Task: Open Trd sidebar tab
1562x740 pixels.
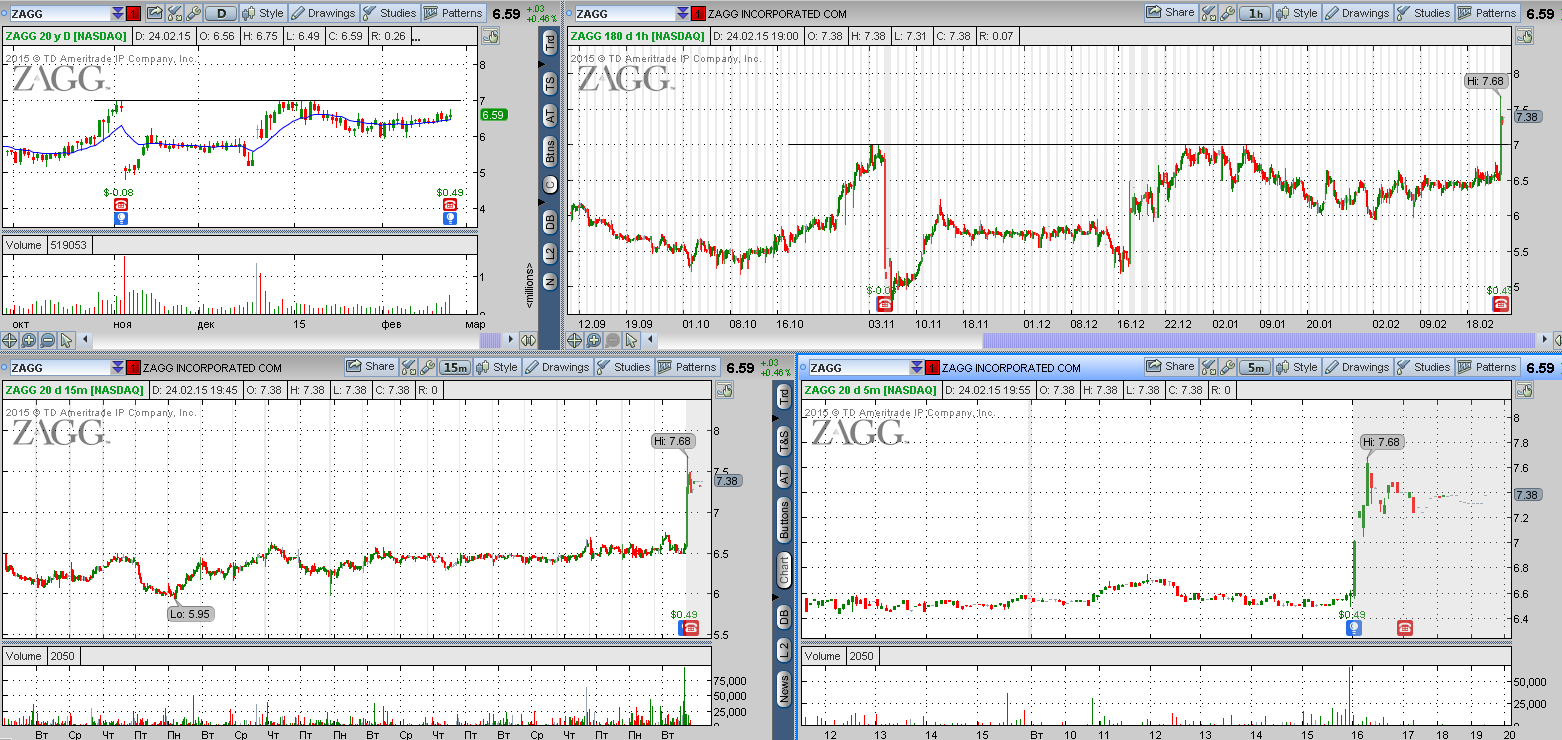Action: [549, 43]
